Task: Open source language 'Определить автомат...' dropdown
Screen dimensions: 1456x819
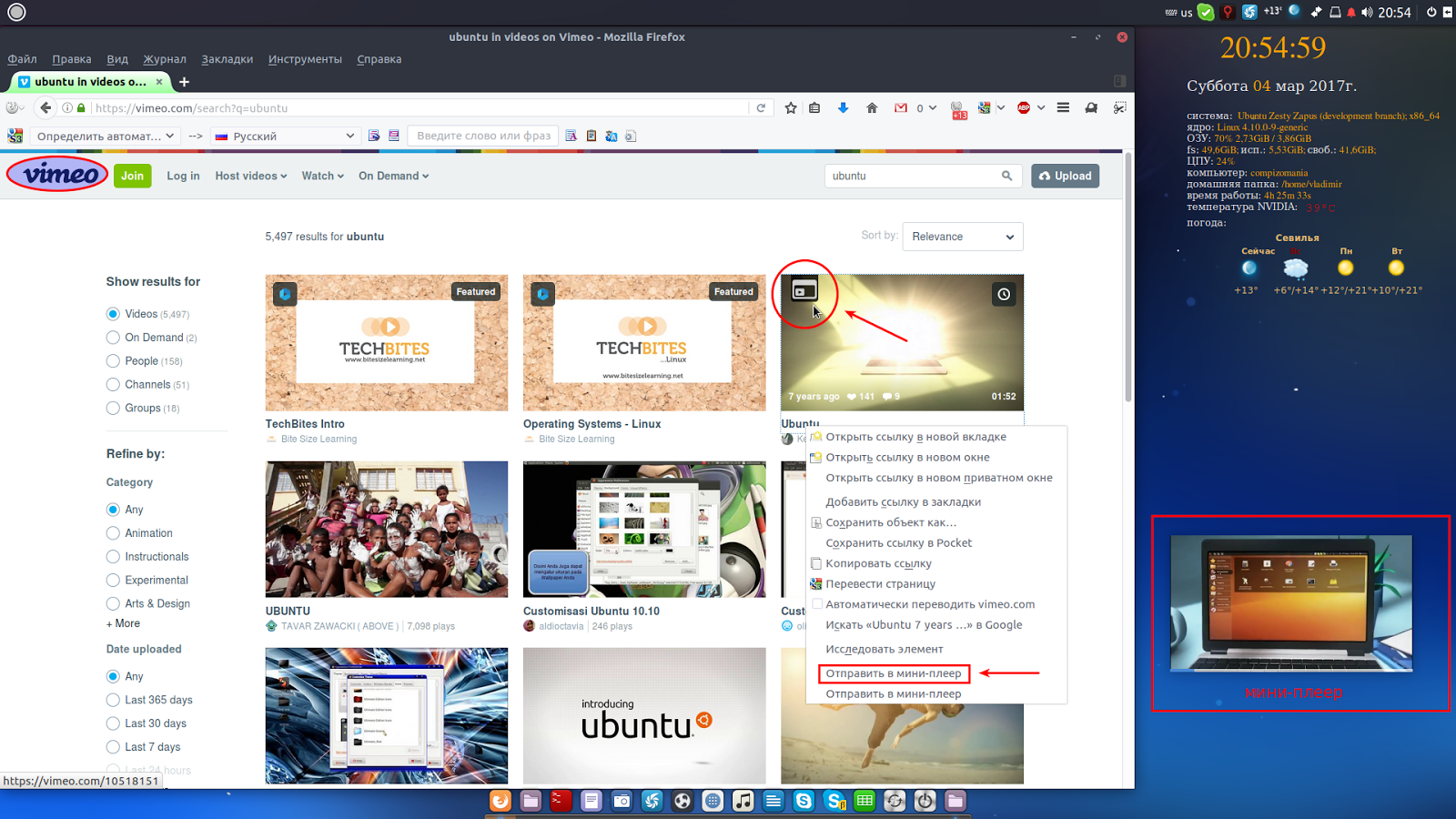Action: coord(105,136)
